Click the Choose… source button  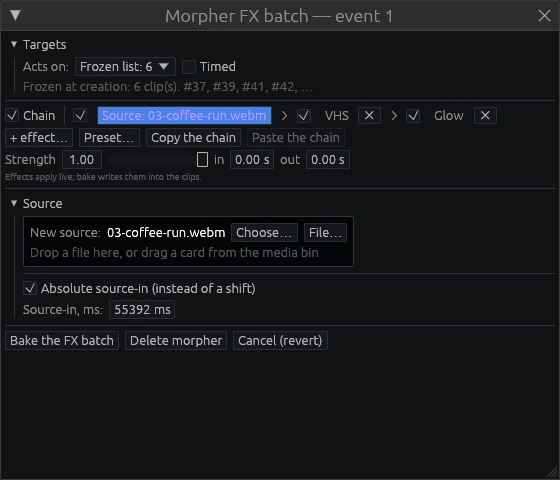point(264,232)
